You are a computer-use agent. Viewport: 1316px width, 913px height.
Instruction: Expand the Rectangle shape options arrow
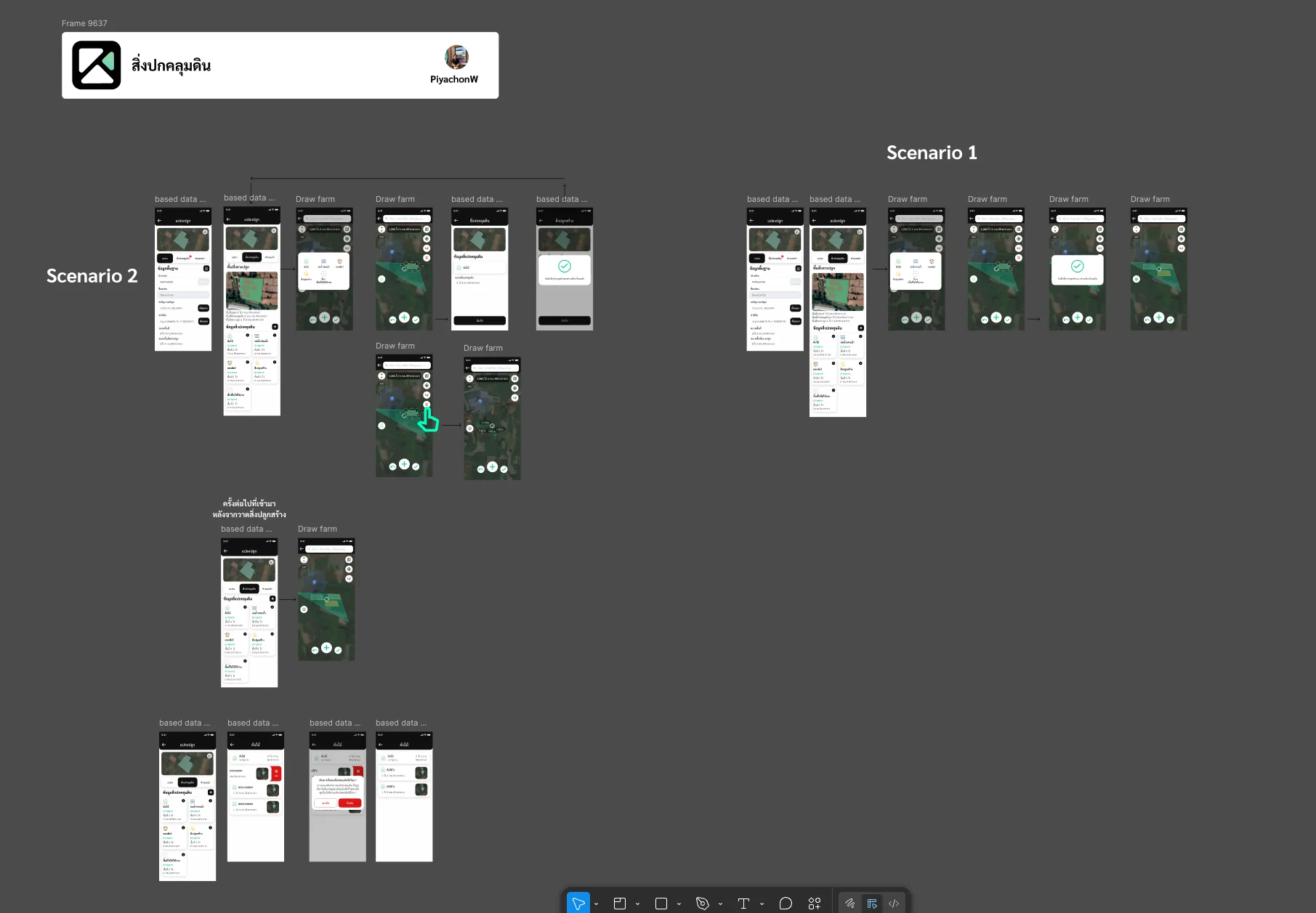coord(679,904)
